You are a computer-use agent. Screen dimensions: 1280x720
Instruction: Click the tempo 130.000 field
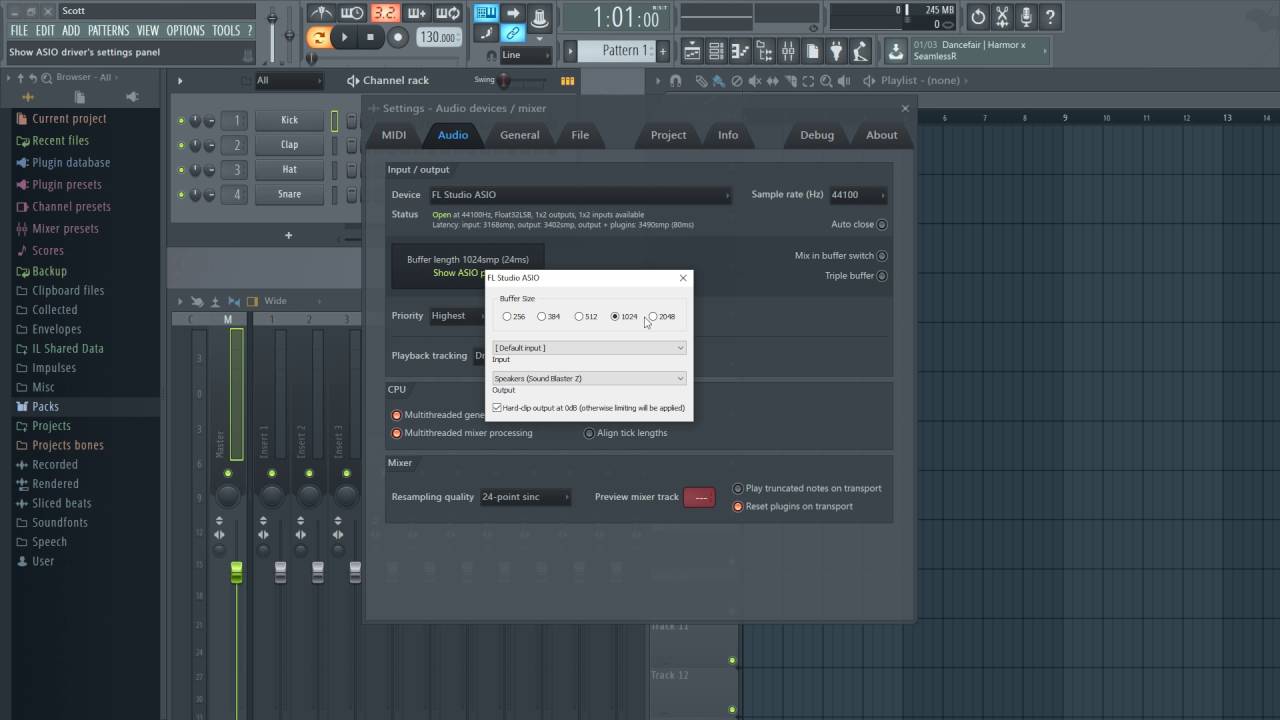439,38
